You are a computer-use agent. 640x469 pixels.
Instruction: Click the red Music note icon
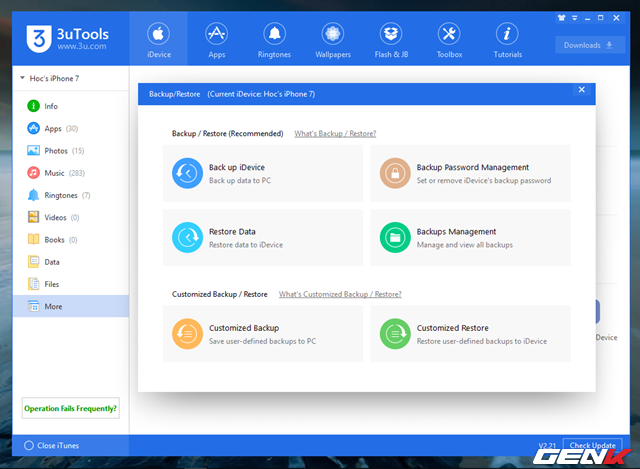(x=33, y=173)
